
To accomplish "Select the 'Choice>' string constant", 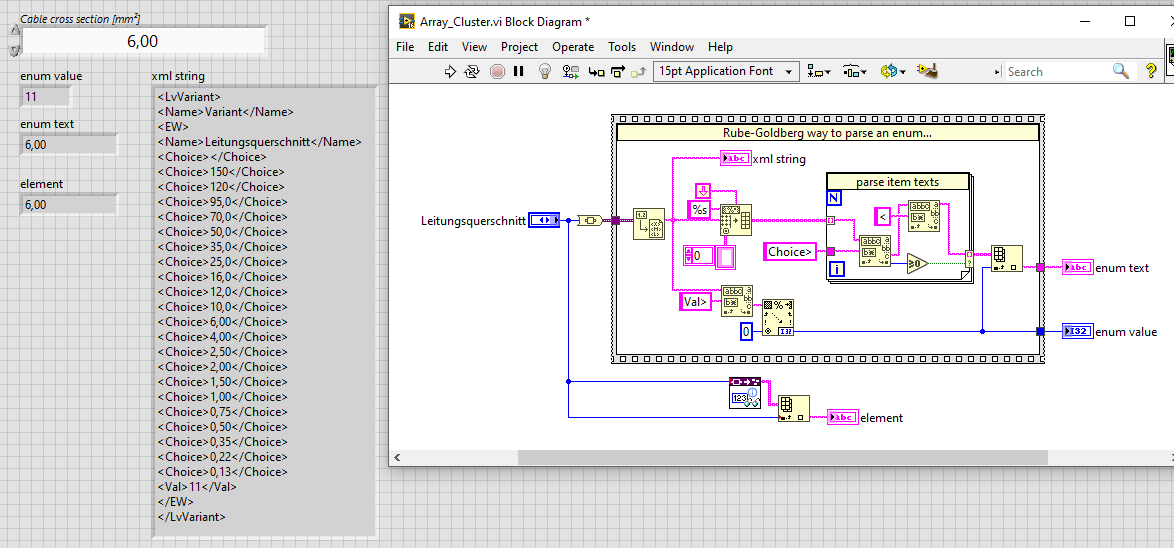I will [790, 252].
